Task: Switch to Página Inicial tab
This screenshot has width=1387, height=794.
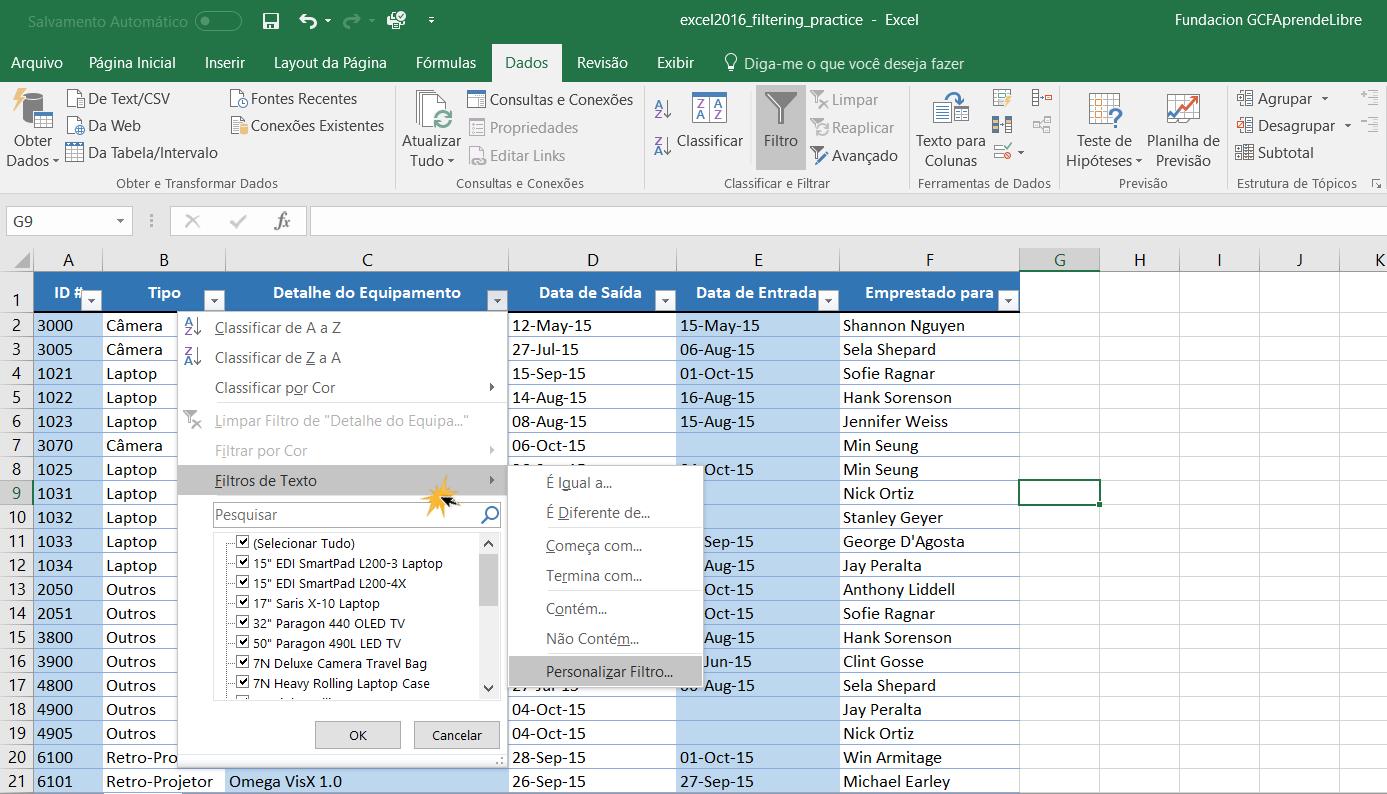Action: click(x=132, y=63)
